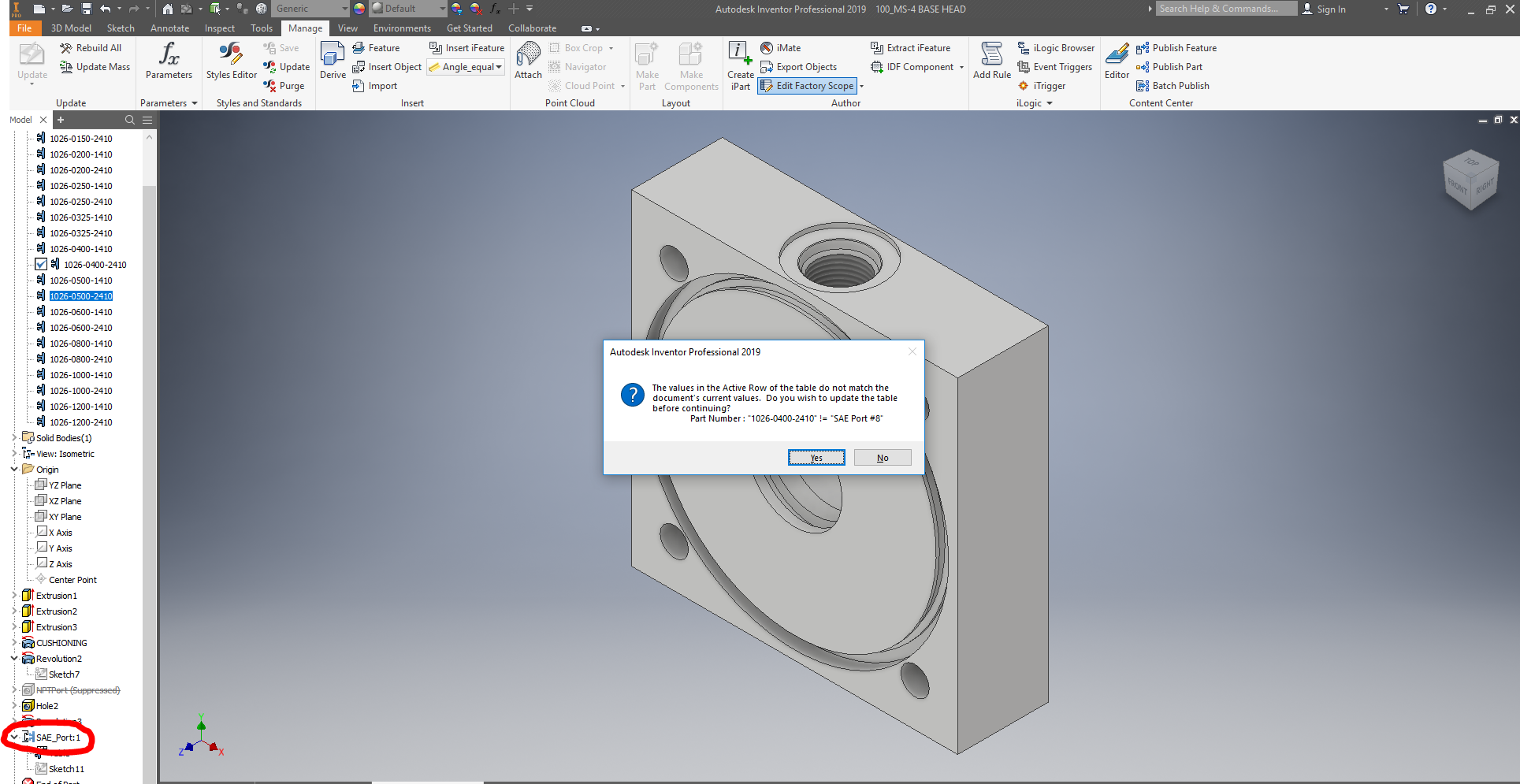Select Export Objects tool
The width and height of the screenshot is (1520, 784).
(x=798, y=67)
